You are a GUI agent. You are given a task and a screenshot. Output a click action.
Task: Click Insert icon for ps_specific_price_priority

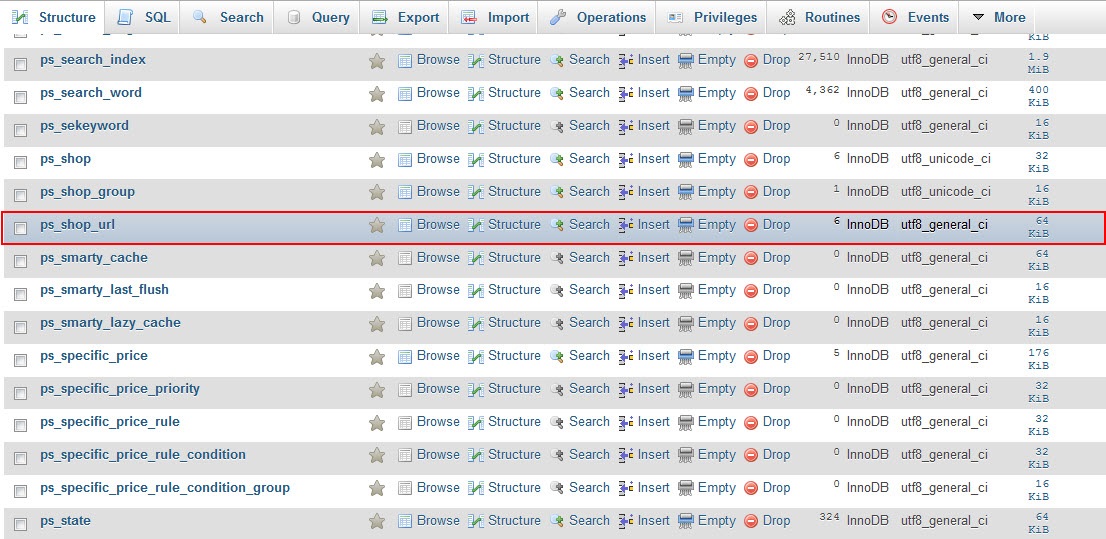click(626, 389)
